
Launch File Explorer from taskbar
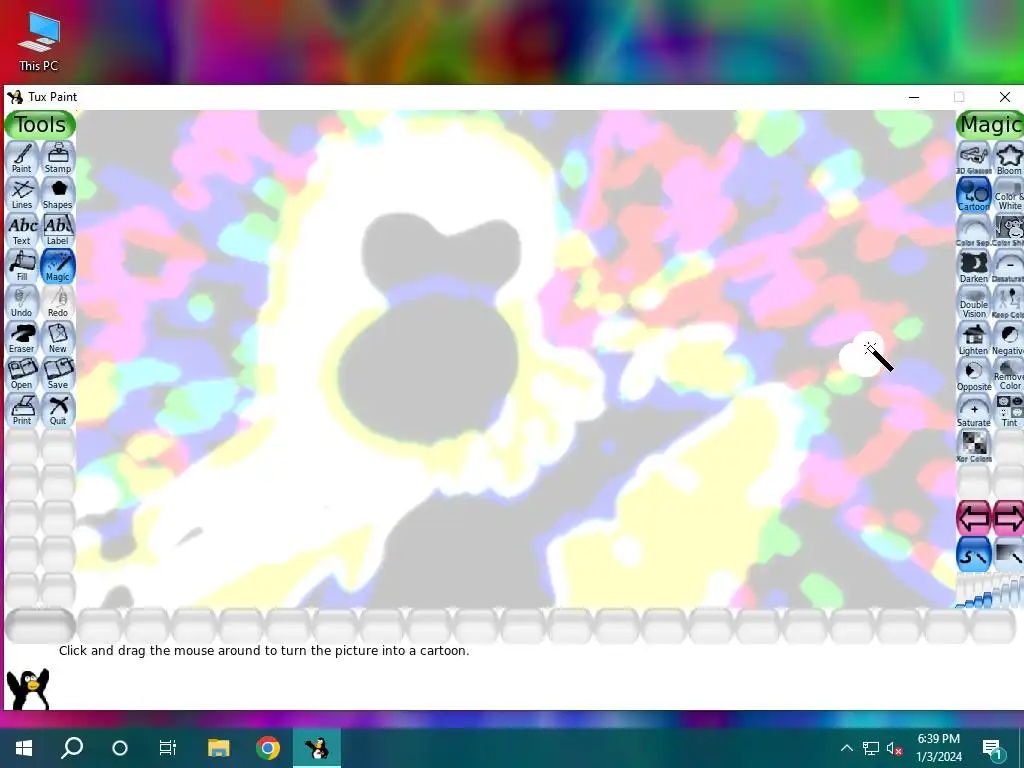[219, 748]
